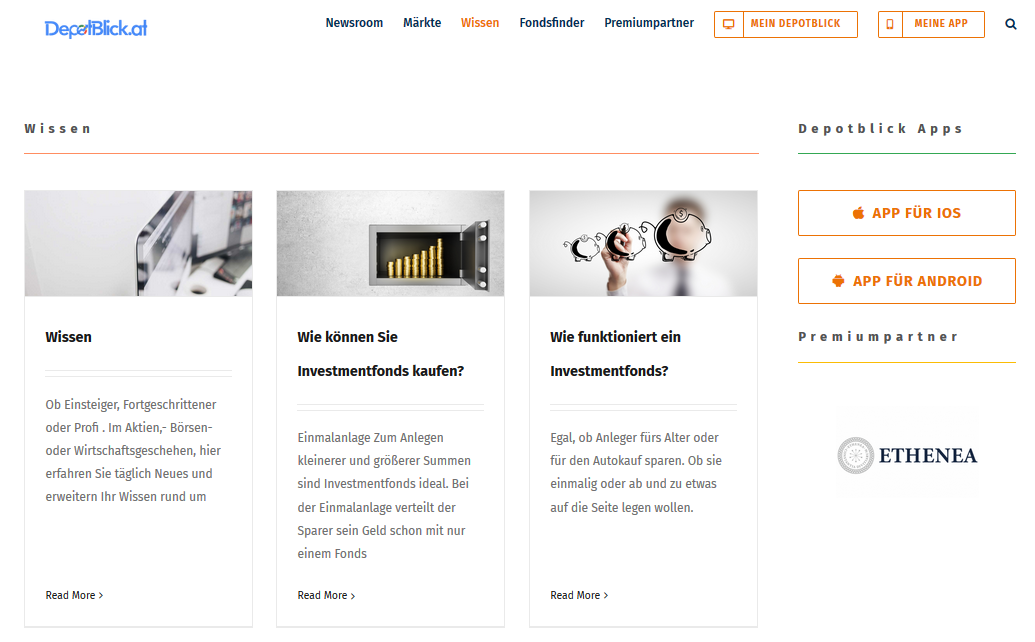The width and height of the screenshot is (1035, 642).
Task: Open the laptop image of Wissen card
Action: (138, 244)
